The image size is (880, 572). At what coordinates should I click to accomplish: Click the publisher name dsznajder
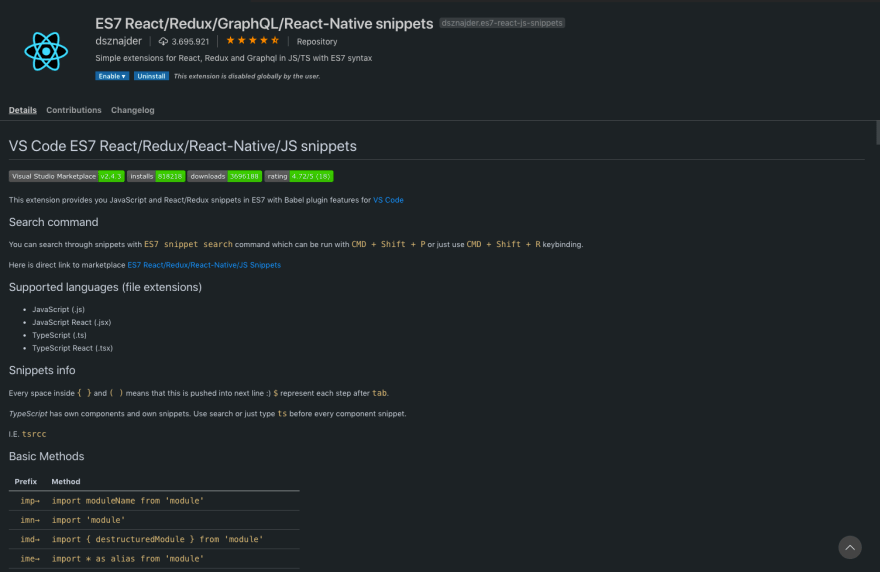point(118,41)
